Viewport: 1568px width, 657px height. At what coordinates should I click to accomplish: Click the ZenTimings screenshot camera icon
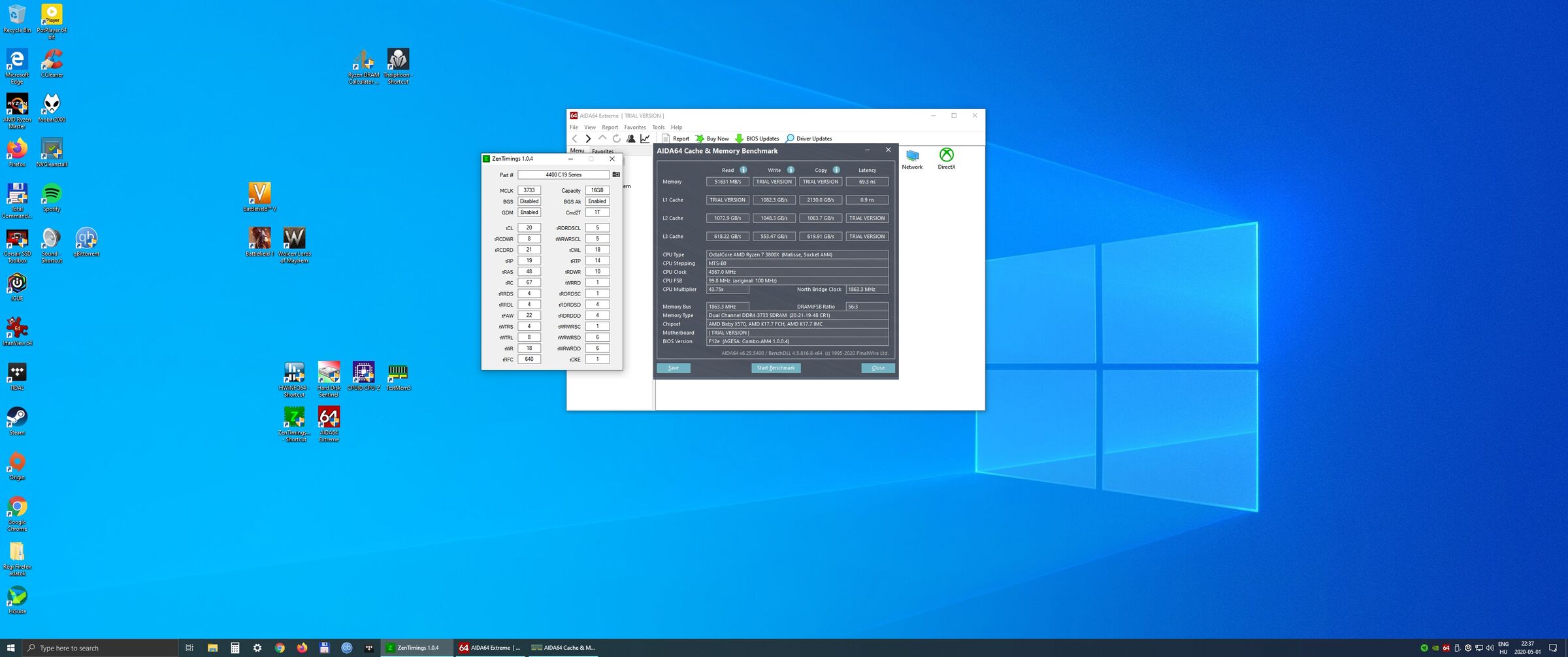click(x=615, y=175)
